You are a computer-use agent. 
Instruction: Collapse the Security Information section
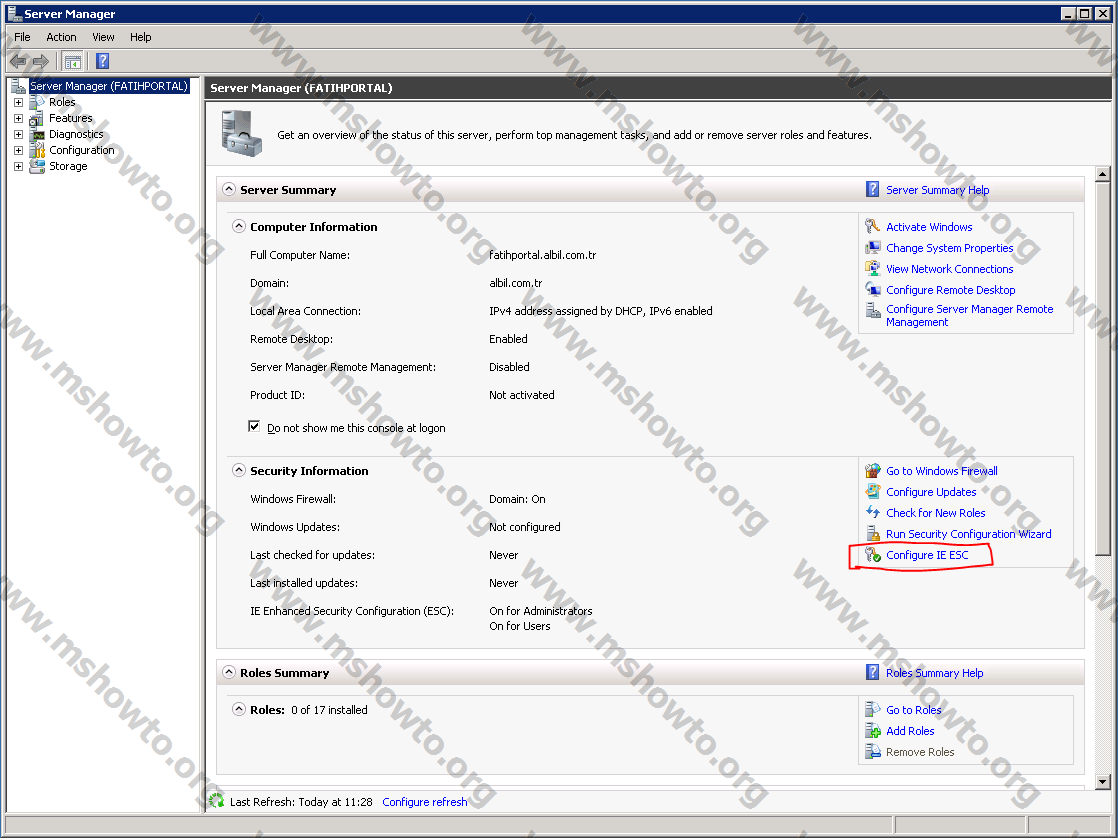[x=239, y=470]
